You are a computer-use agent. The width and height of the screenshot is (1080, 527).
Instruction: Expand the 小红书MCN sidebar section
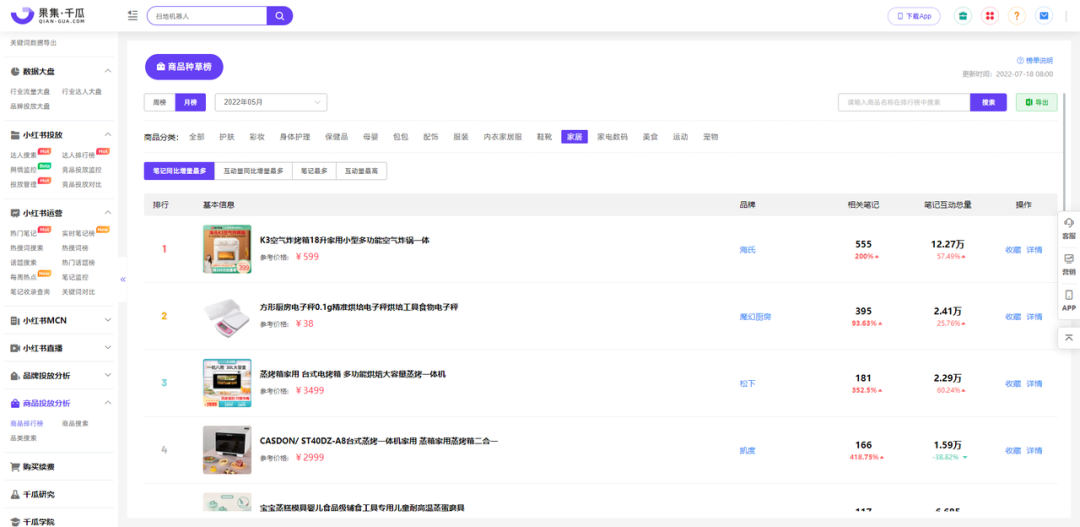[60, 321]
